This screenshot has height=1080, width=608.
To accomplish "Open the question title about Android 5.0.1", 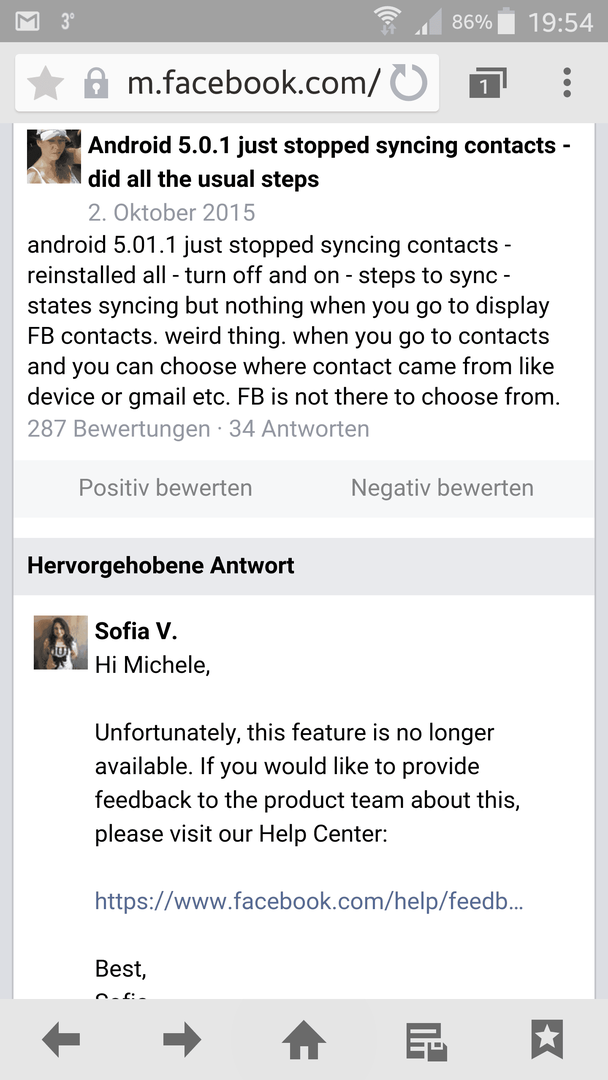I will pyautogui.click(x=329, y=163).
